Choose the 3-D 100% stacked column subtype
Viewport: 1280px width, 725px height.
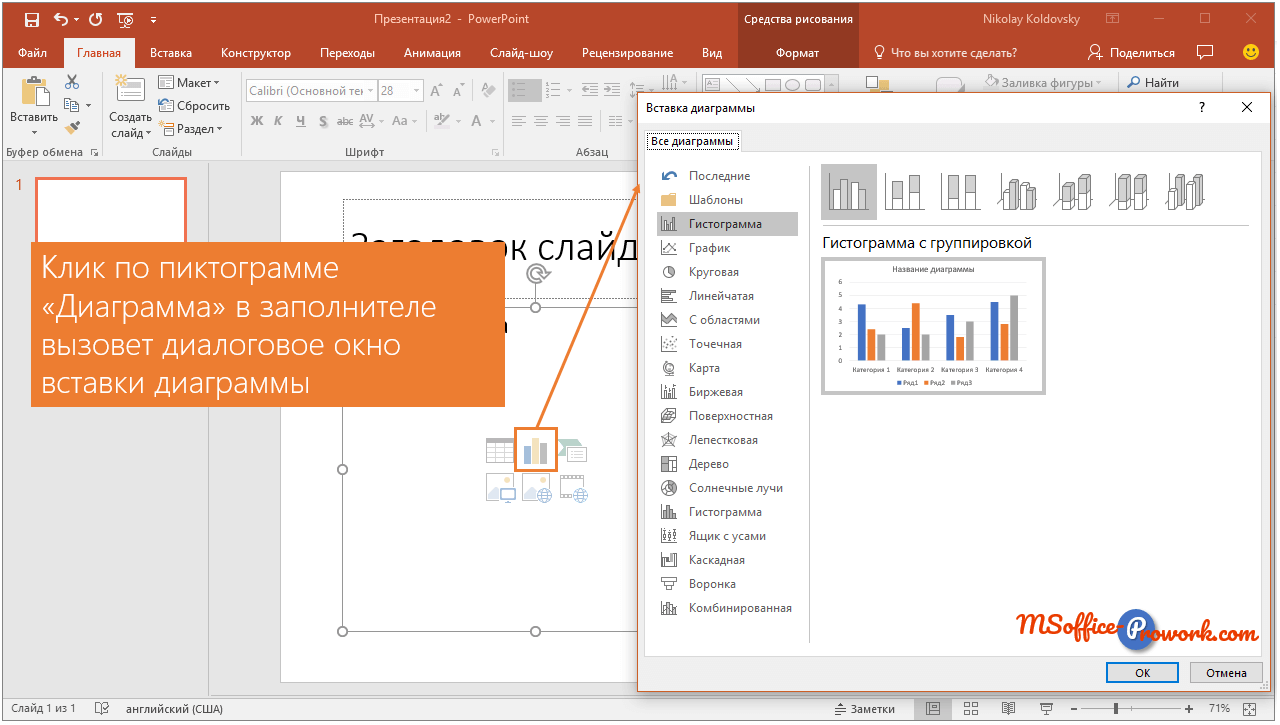1128,192
